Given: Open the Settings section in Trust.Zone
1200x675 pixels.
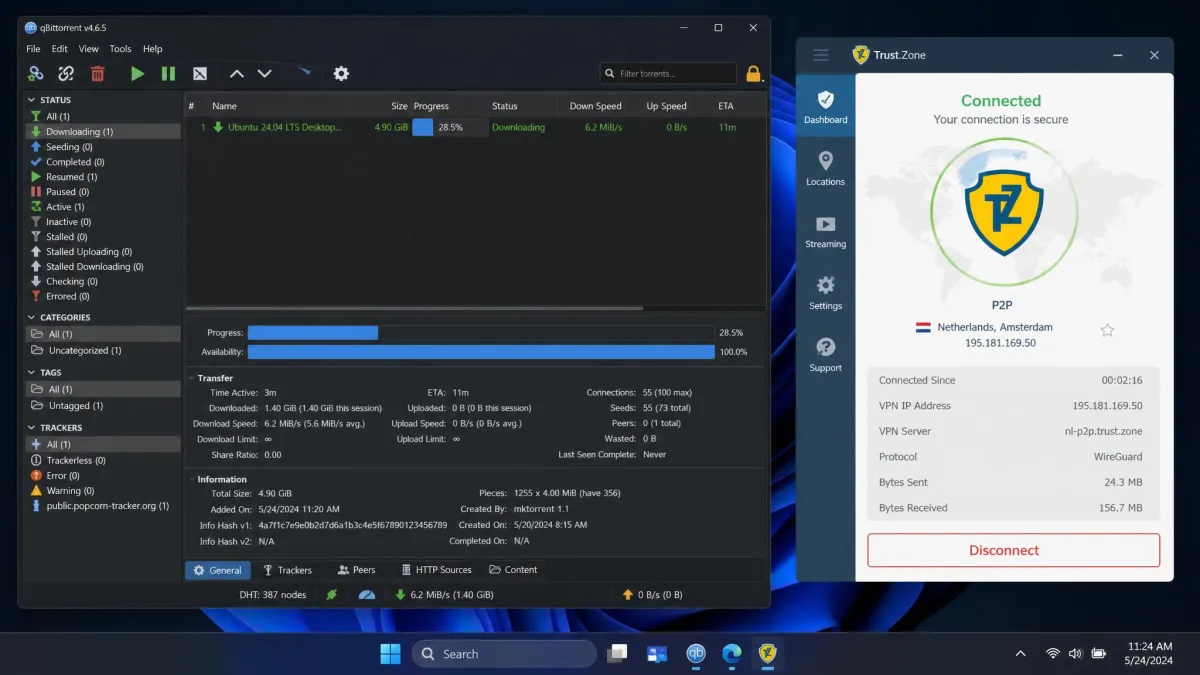Looking at the screenshot, I should coord(825,294).
